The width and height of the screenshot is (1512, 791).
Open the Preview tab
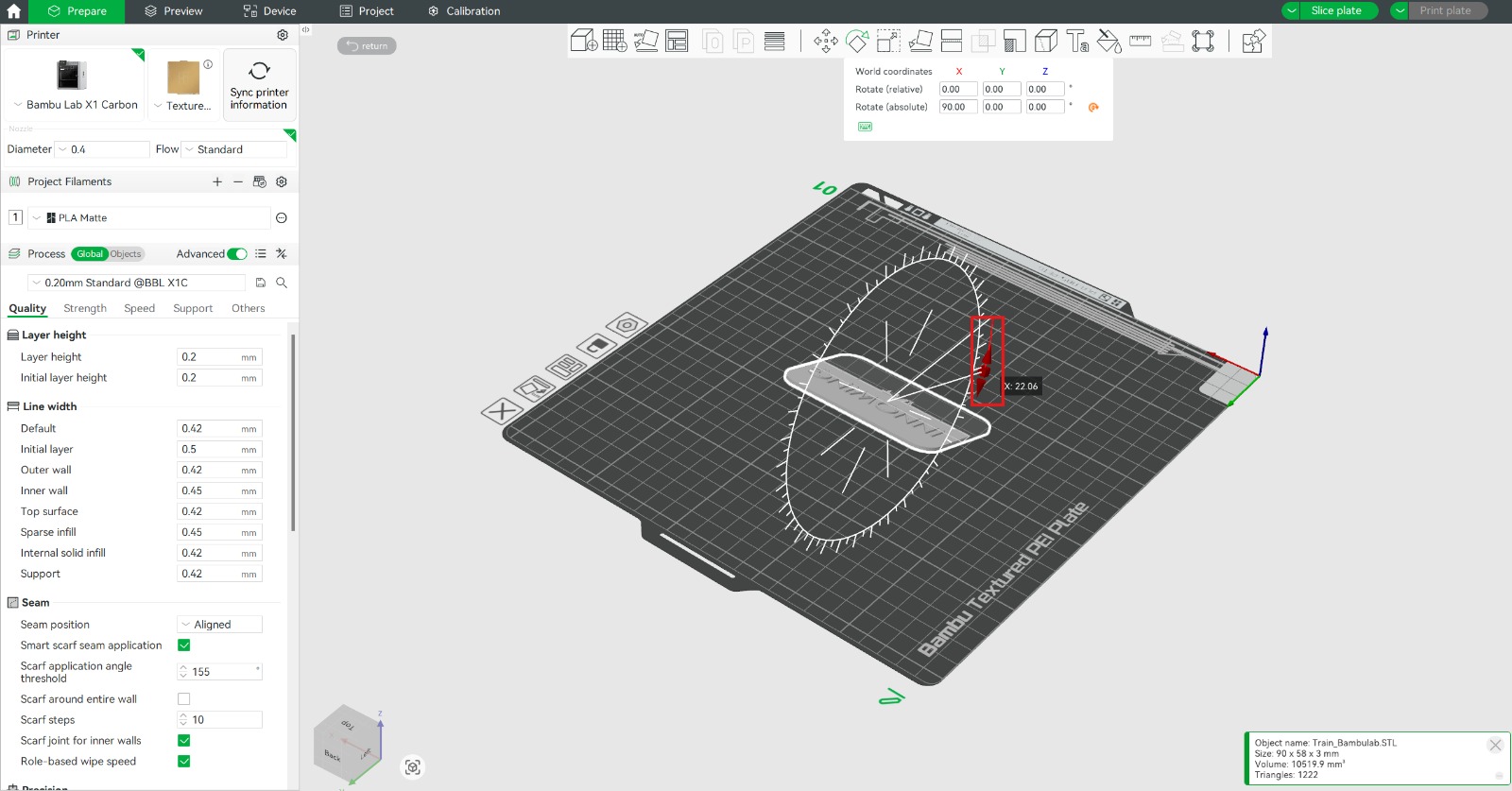(173, 11)
